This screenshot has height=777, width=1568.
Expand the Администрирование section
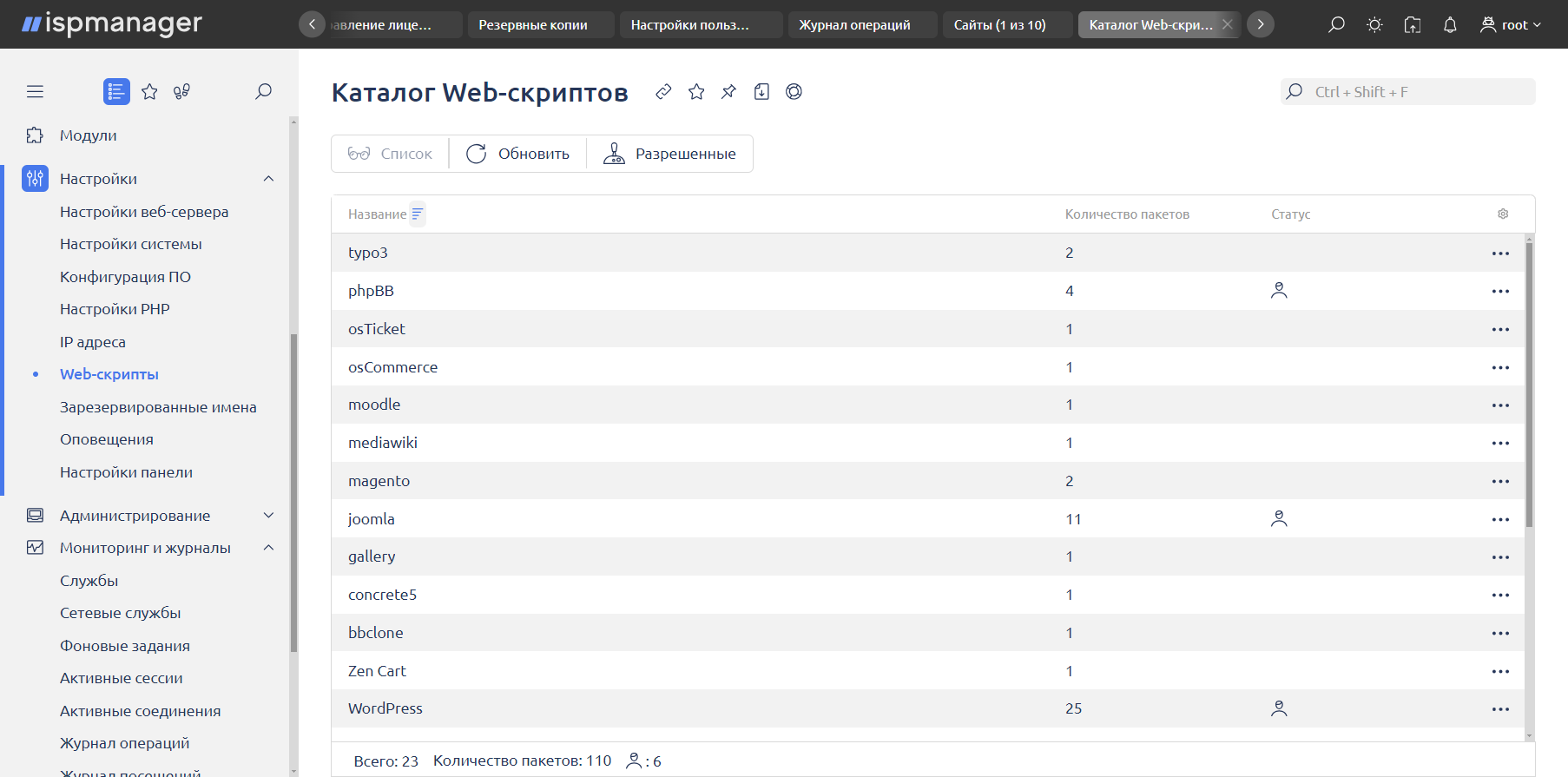(268, 516)
